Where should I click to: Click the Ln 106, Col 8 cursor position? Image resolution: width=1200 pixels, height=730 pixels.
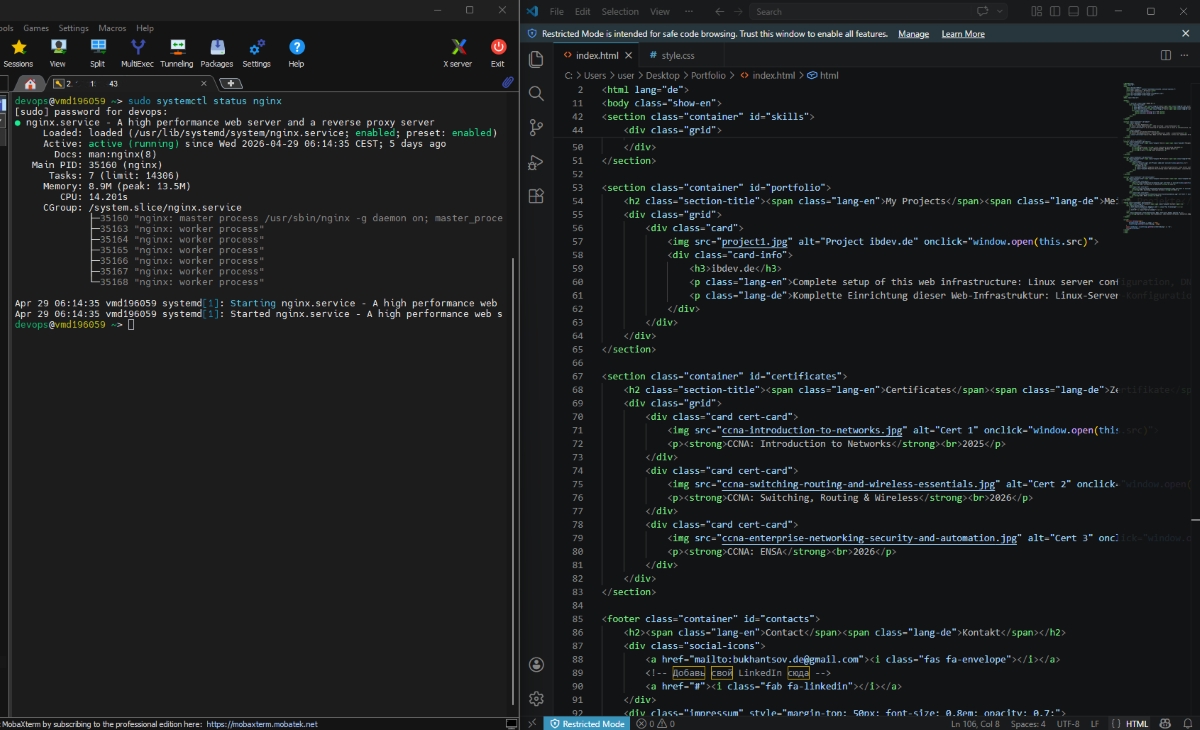pos(973,723)
